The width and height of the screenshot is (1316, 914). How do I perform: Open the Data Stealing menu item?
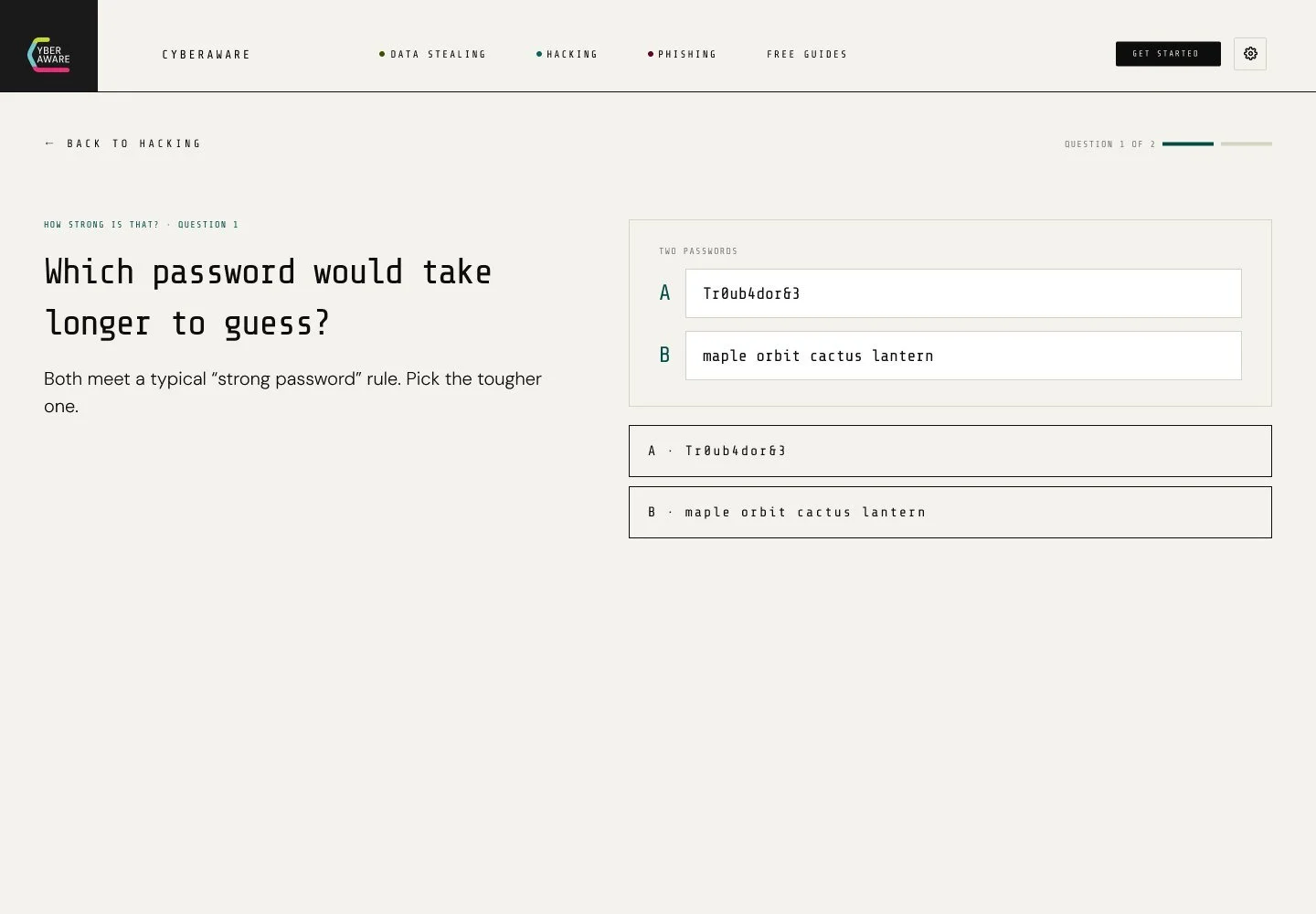[x=433, y=55]
